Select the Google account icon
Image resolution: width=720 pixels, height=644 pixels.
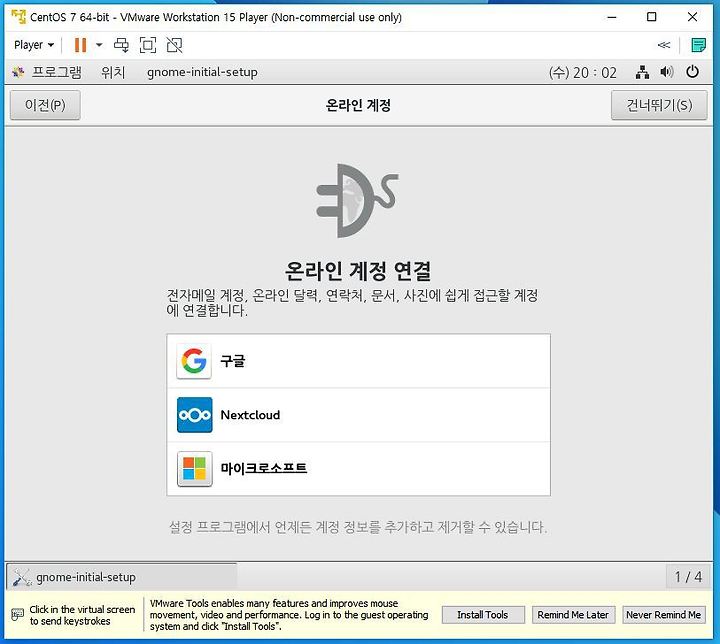(x=194, y=361)
